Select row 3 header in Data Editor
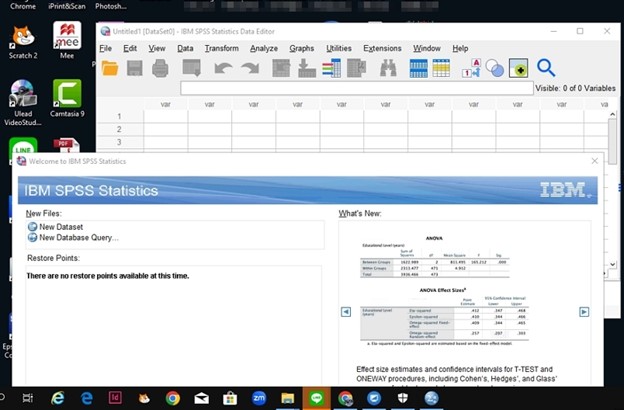Screen dimensions: 624x410 click(x=119, y=142)
